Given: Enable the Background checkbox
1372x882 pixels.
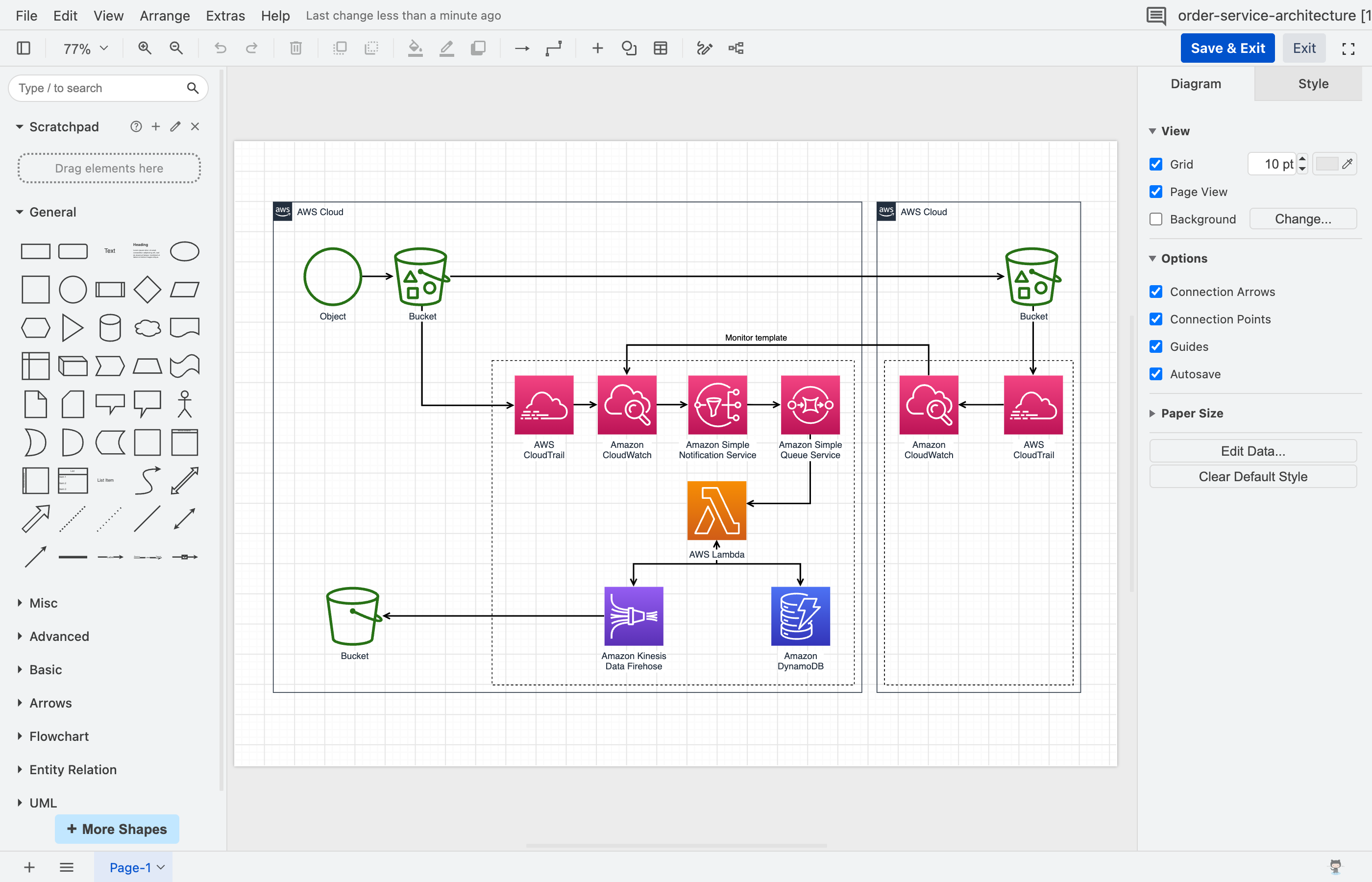Looking at the screenshot, I should (x=1155, y=220).
